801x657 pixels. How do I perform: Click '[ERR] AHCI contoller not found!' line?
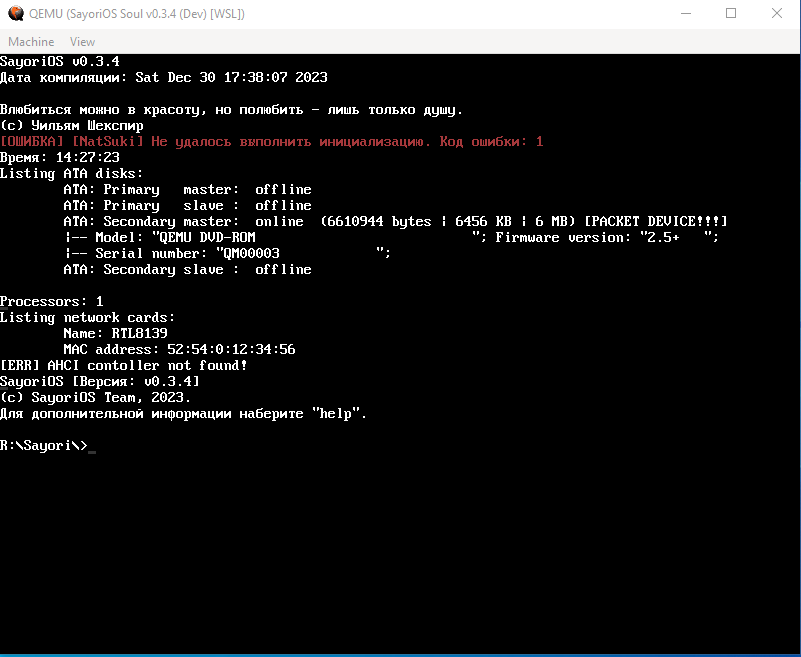124,365
